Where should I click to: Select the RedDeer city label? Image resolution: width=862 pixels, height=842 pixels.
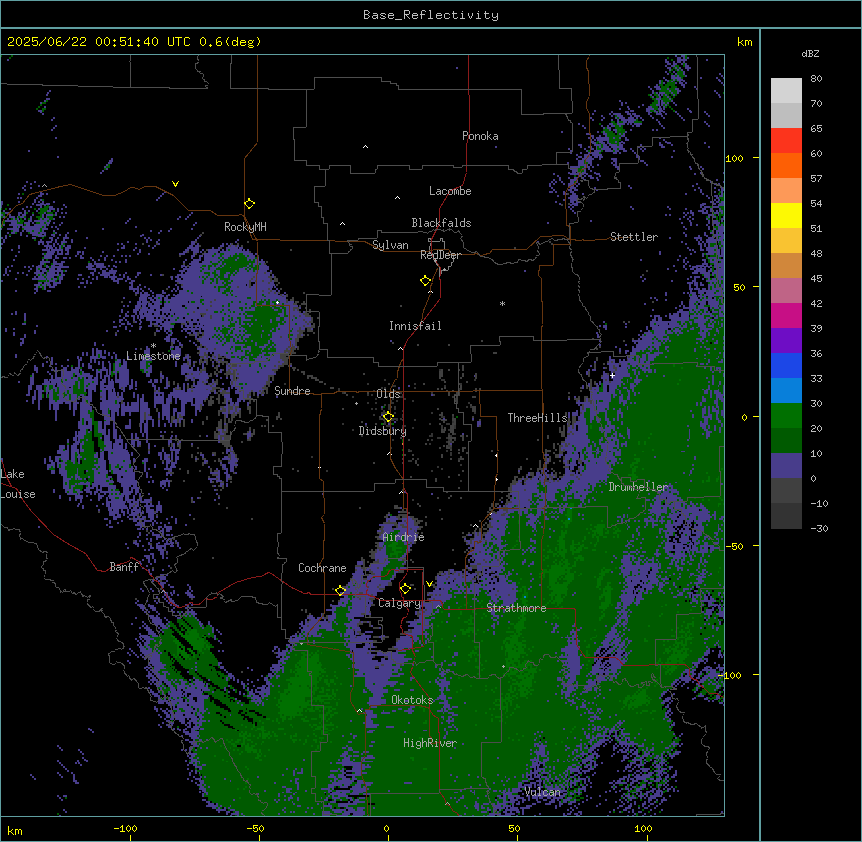point(440,255)
